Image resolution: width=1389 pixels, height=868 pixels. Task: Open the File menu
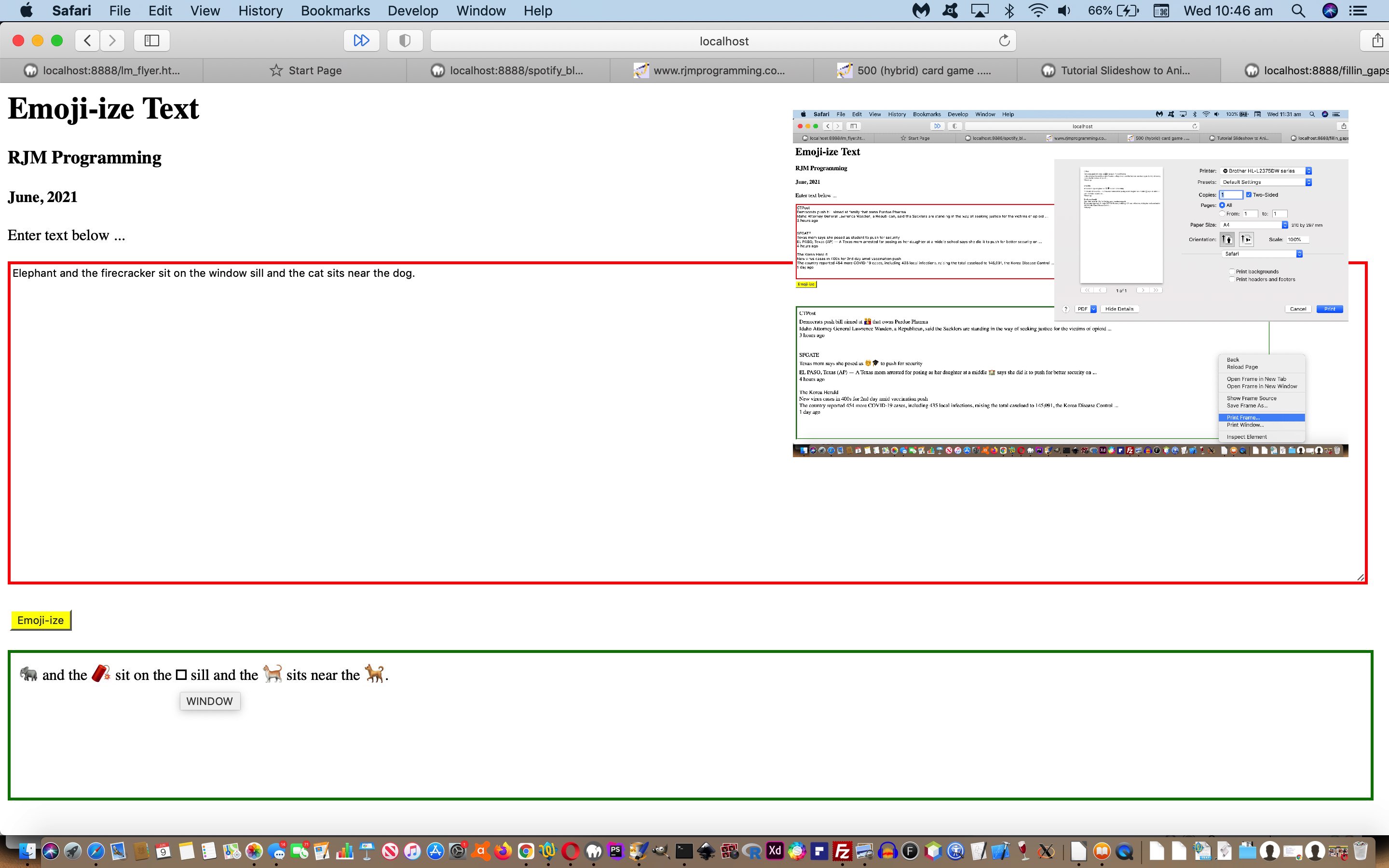(120, 10)
